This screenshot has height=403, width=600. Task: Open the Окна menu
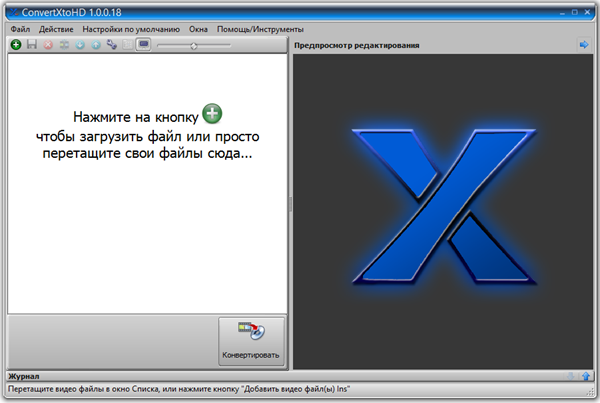pos(213,30)
